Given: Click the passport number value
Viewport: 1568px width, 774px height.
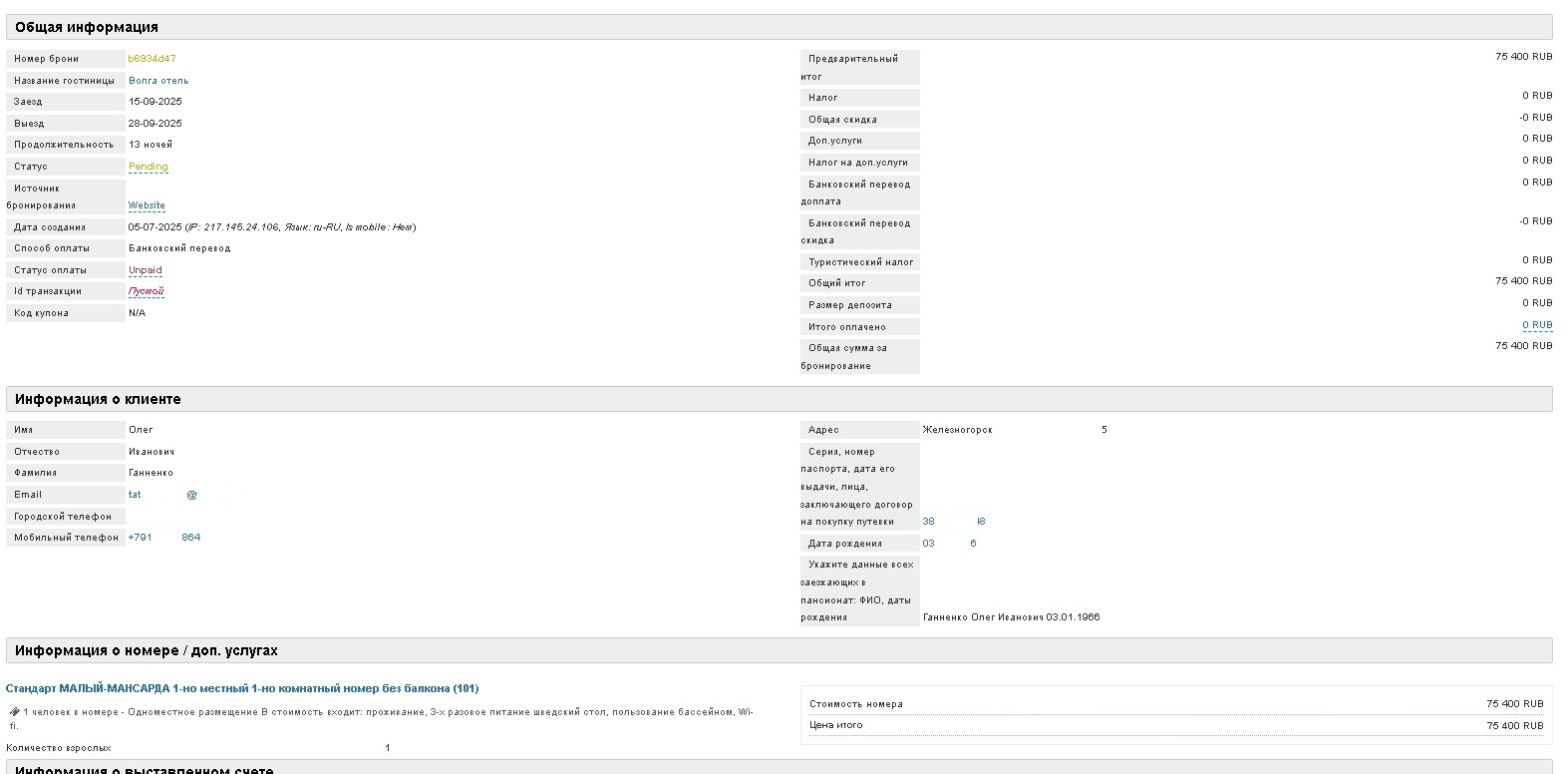Looking at the screenshot, I should point(953,522).
